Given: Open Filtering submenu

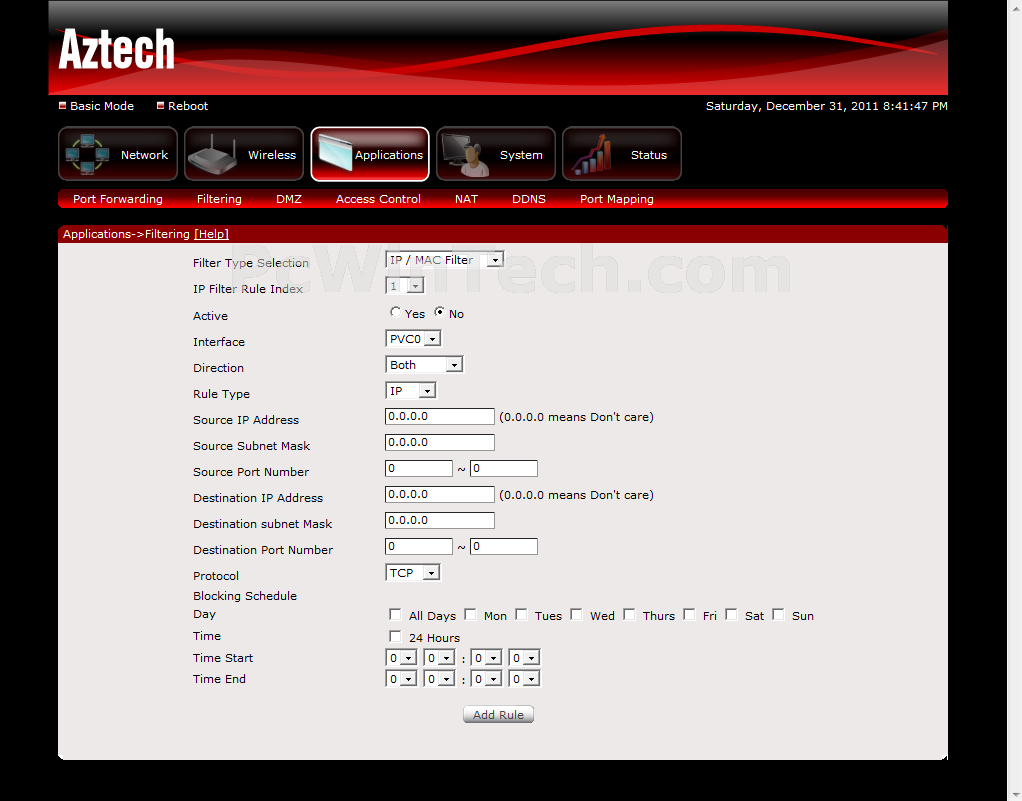Looking at the screenshot, I should (219, 199).
